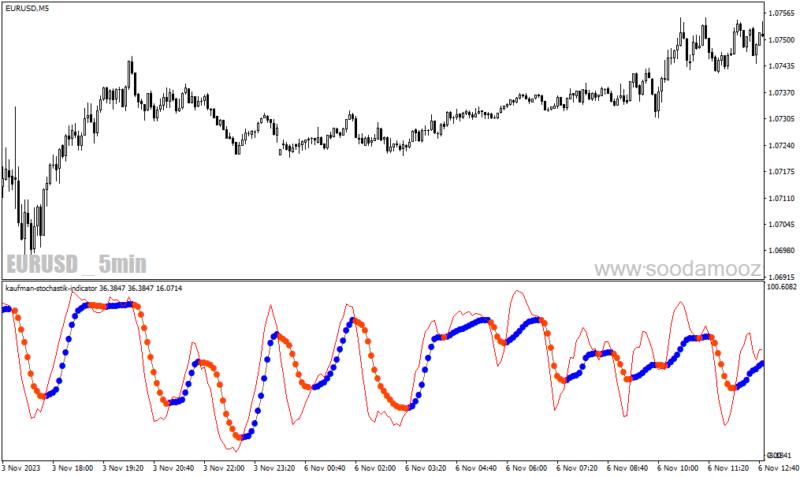Select the kaufman-stochastik-indicator label

click(51, 288)
